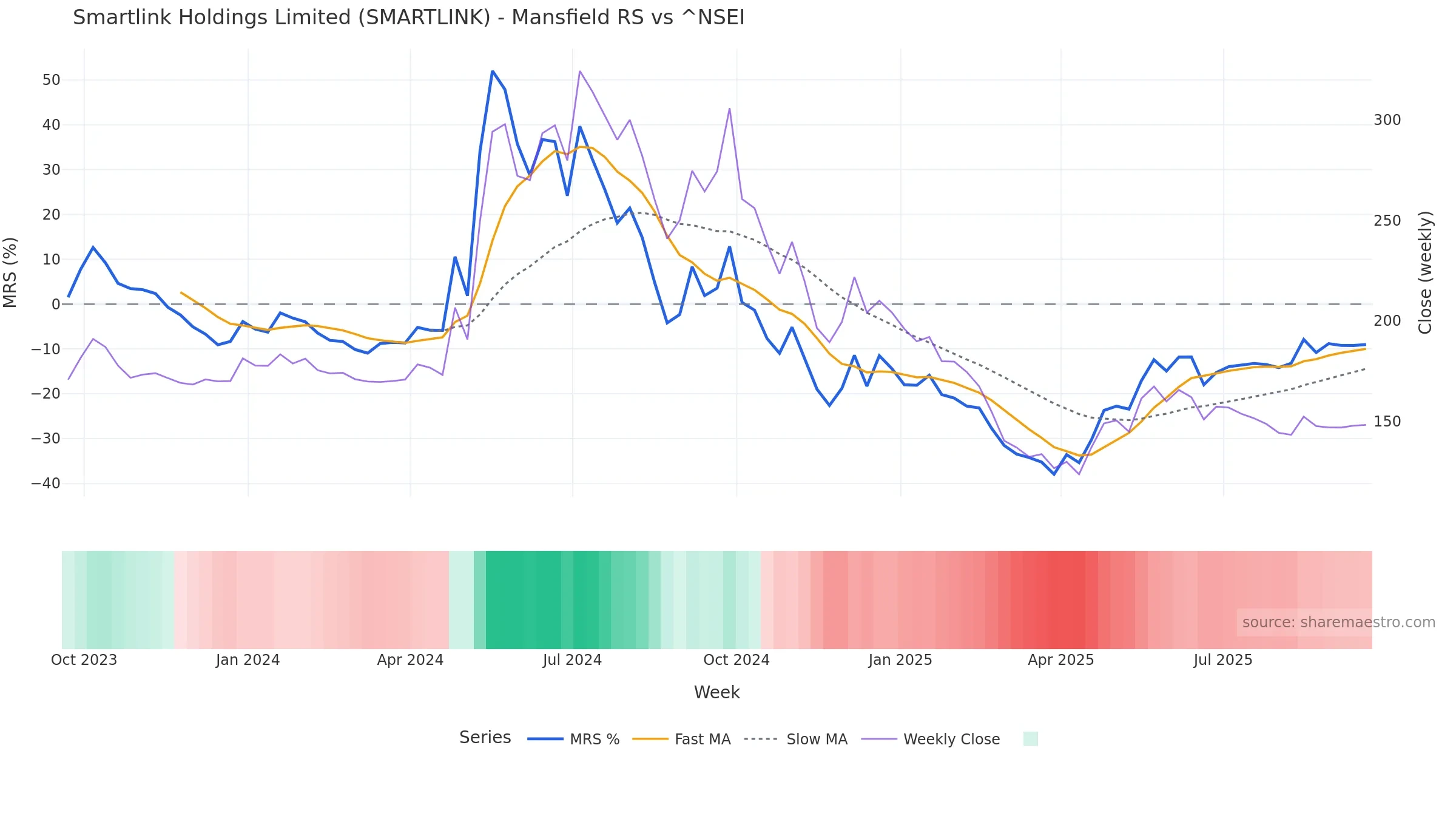The height and width of the screenshot is (819, 1456).
Task: Click the 'Oct 2024' x-axis tick label
Action: coord(736,659)
